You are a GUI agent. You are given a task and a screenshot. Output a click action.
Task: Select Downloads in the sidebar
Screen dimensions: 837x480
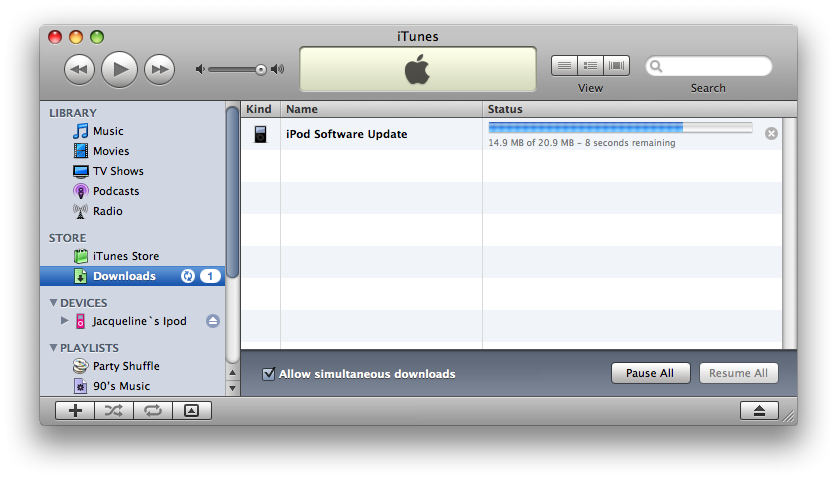pyautogui.click(x=132, y=276)
